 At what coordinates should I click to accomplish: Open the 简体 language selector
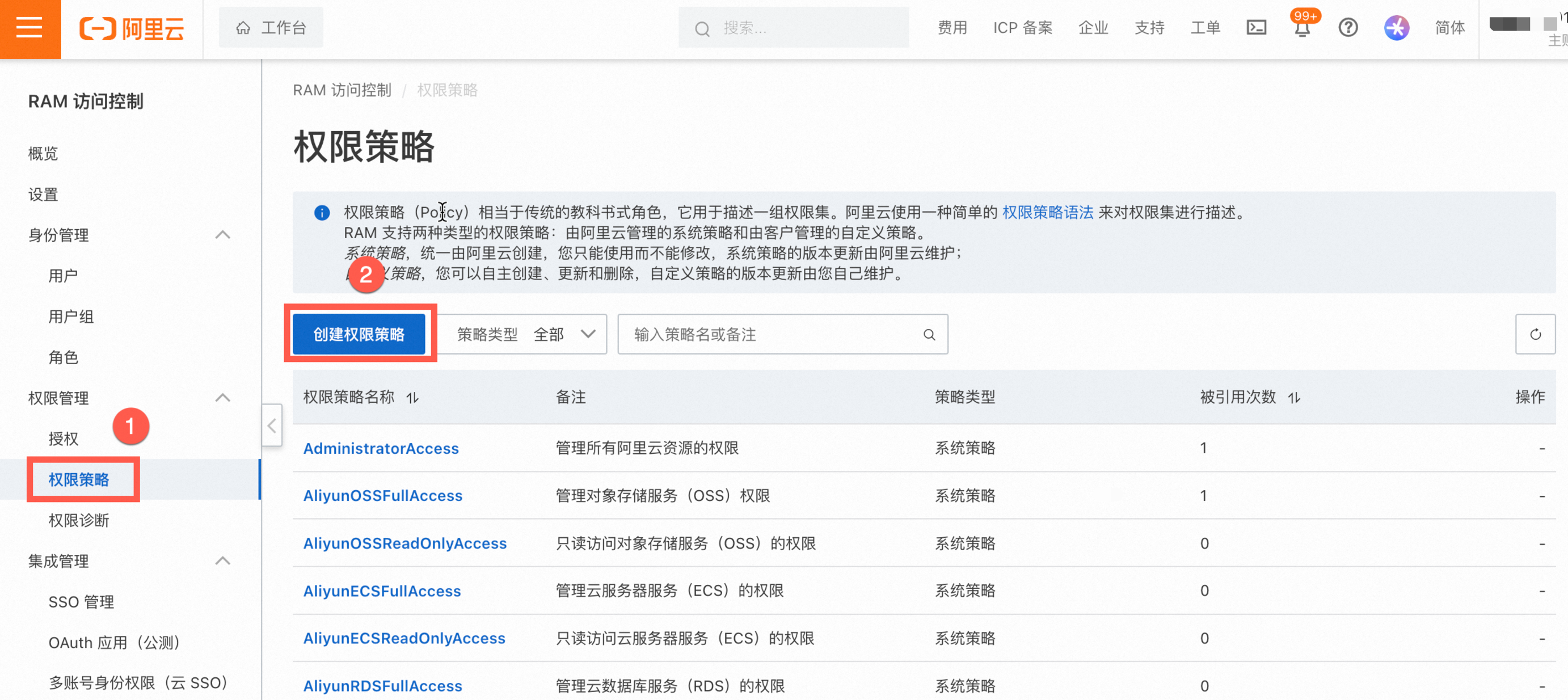(x=1450, y=28)
